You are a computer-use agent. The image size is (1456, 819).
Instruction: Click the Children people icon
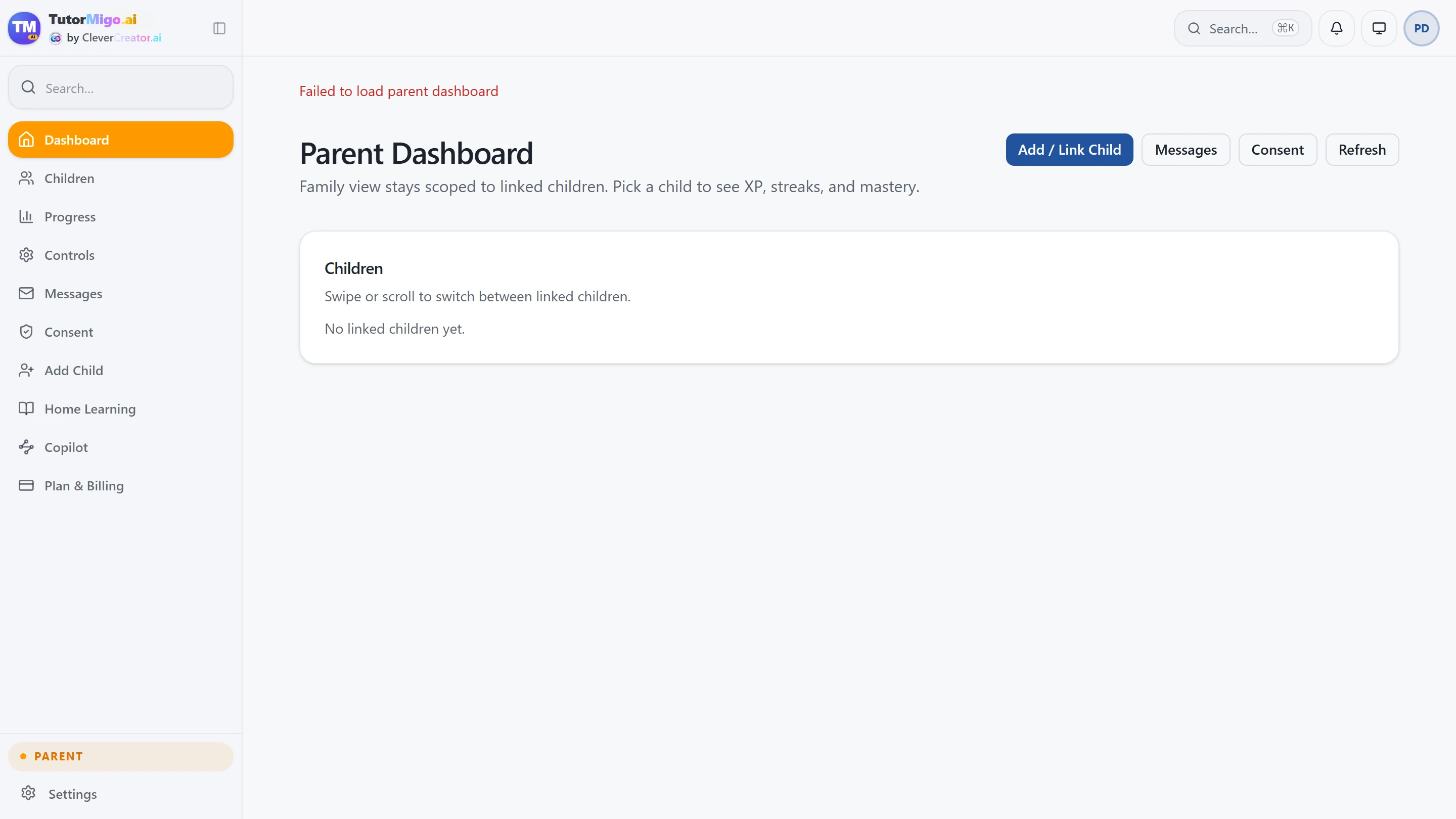[27, 178]
